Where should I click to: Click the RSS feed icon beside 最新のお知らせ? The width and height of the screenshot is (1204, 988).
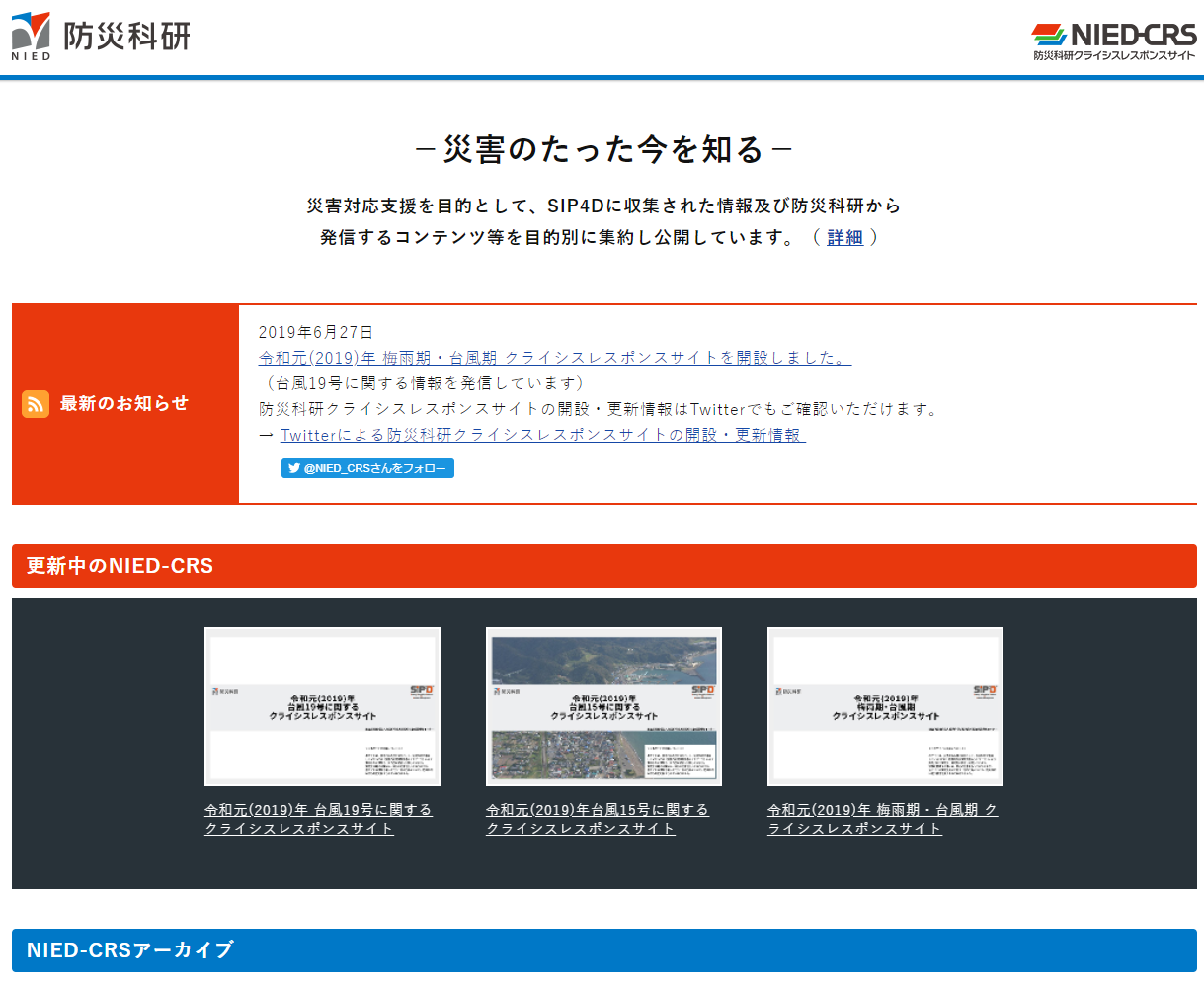[36, 403]
